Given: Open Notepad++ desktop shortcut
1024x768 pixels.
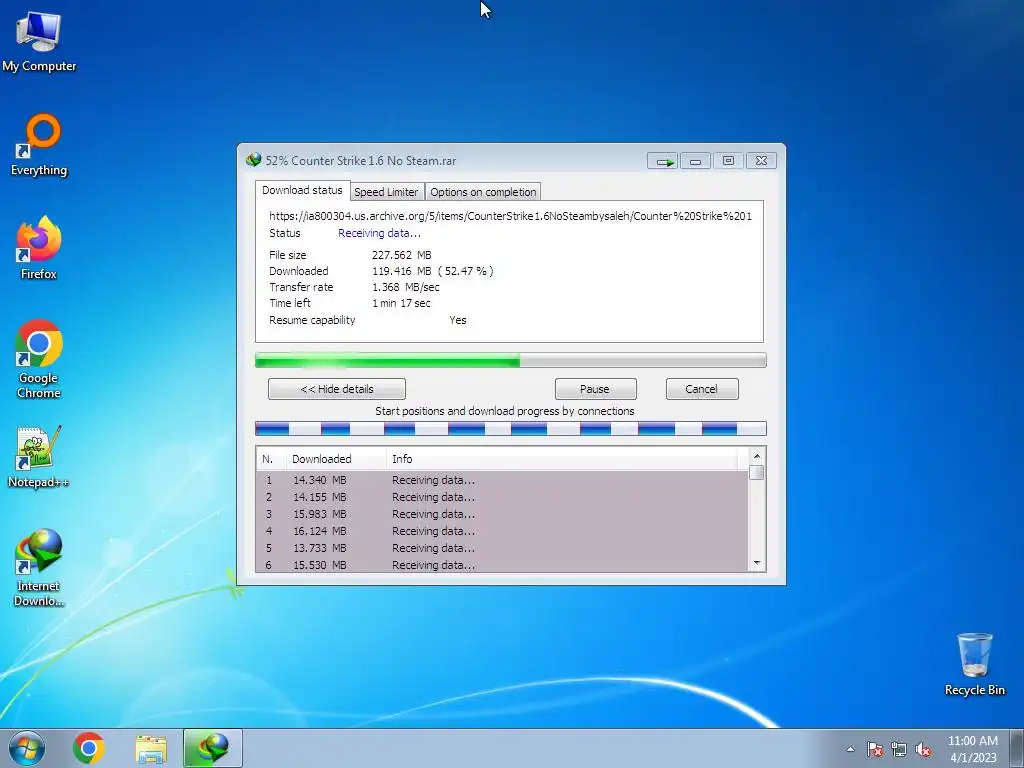Looking at the screenshot, I should (x=39, y=457).
